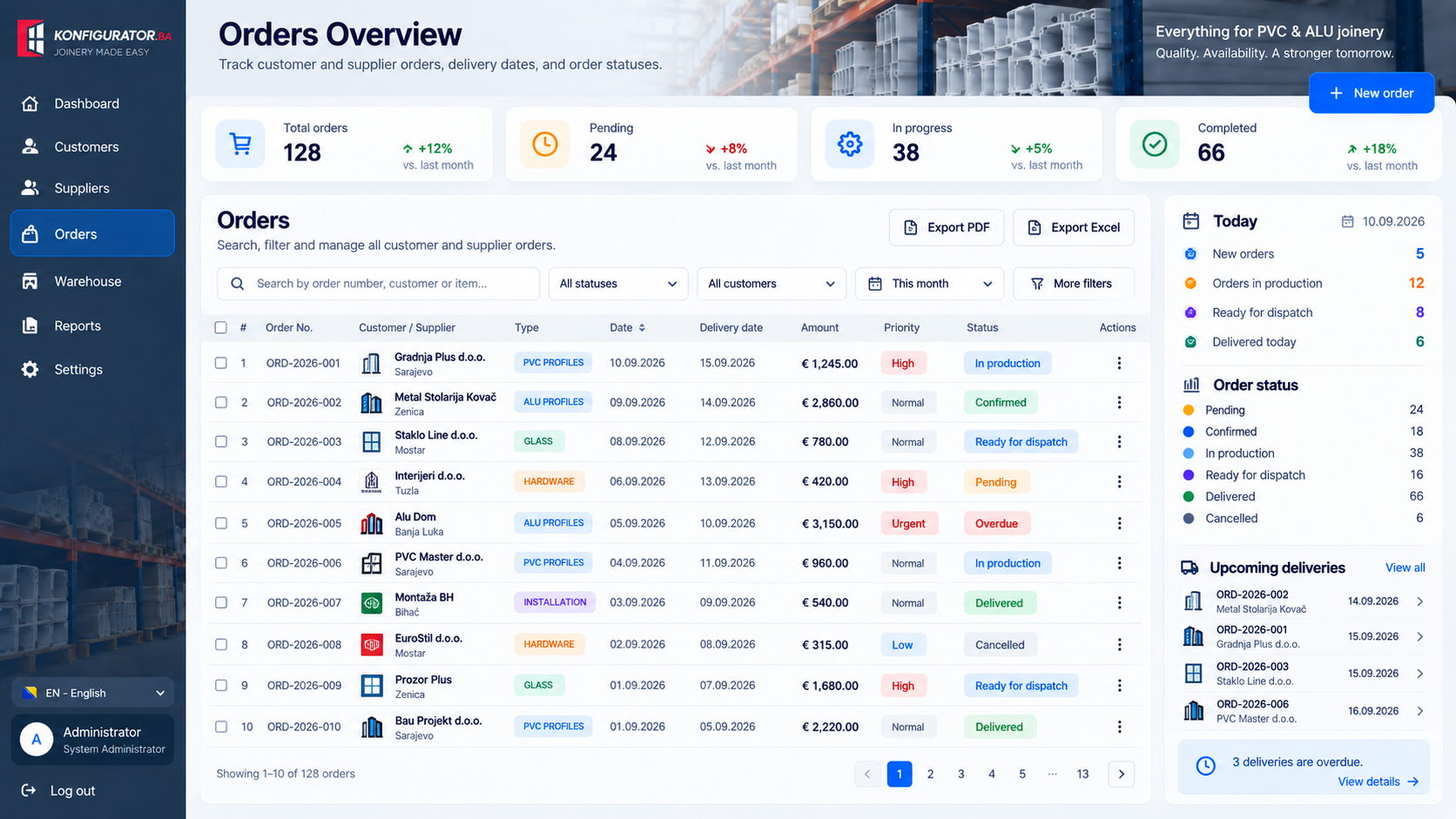Create a New order
1456x819 pixels.
click(1372, 93)
